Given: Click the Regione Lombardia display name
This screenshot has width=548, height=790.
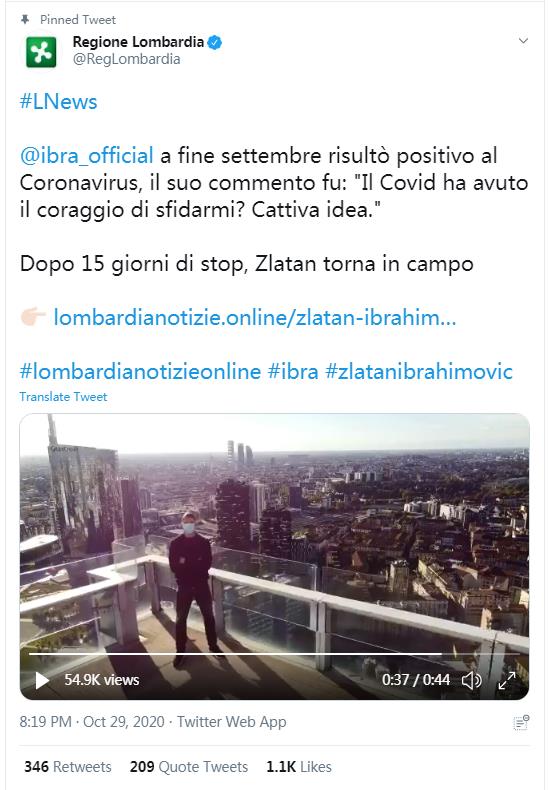Looking at the screenshot, I should point(139,42).
